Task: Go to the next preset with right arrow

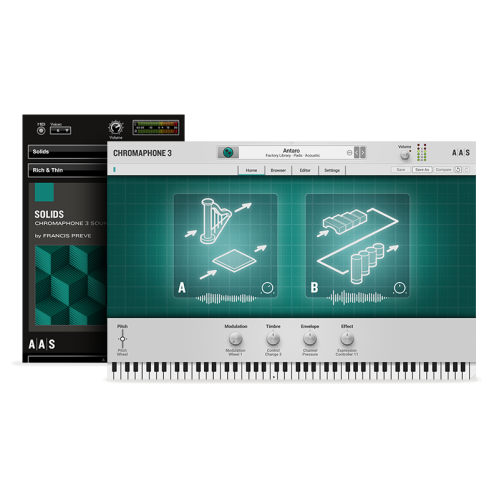Action: point(363,153)
